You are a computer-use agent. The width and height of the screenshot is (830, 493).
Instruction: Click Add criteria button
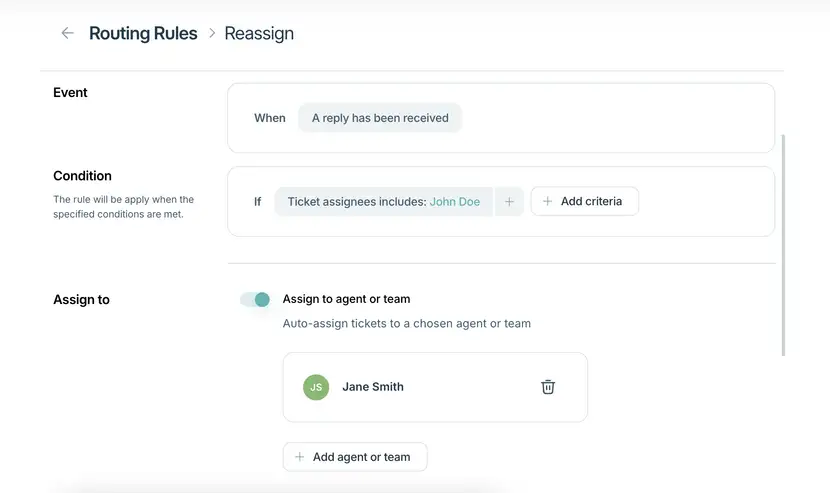(585, 201)
